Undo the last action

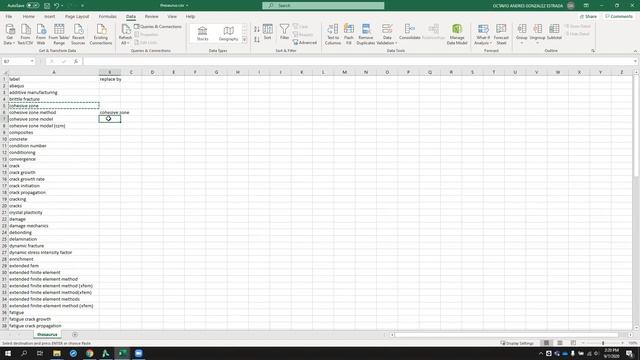click(57, 6)
